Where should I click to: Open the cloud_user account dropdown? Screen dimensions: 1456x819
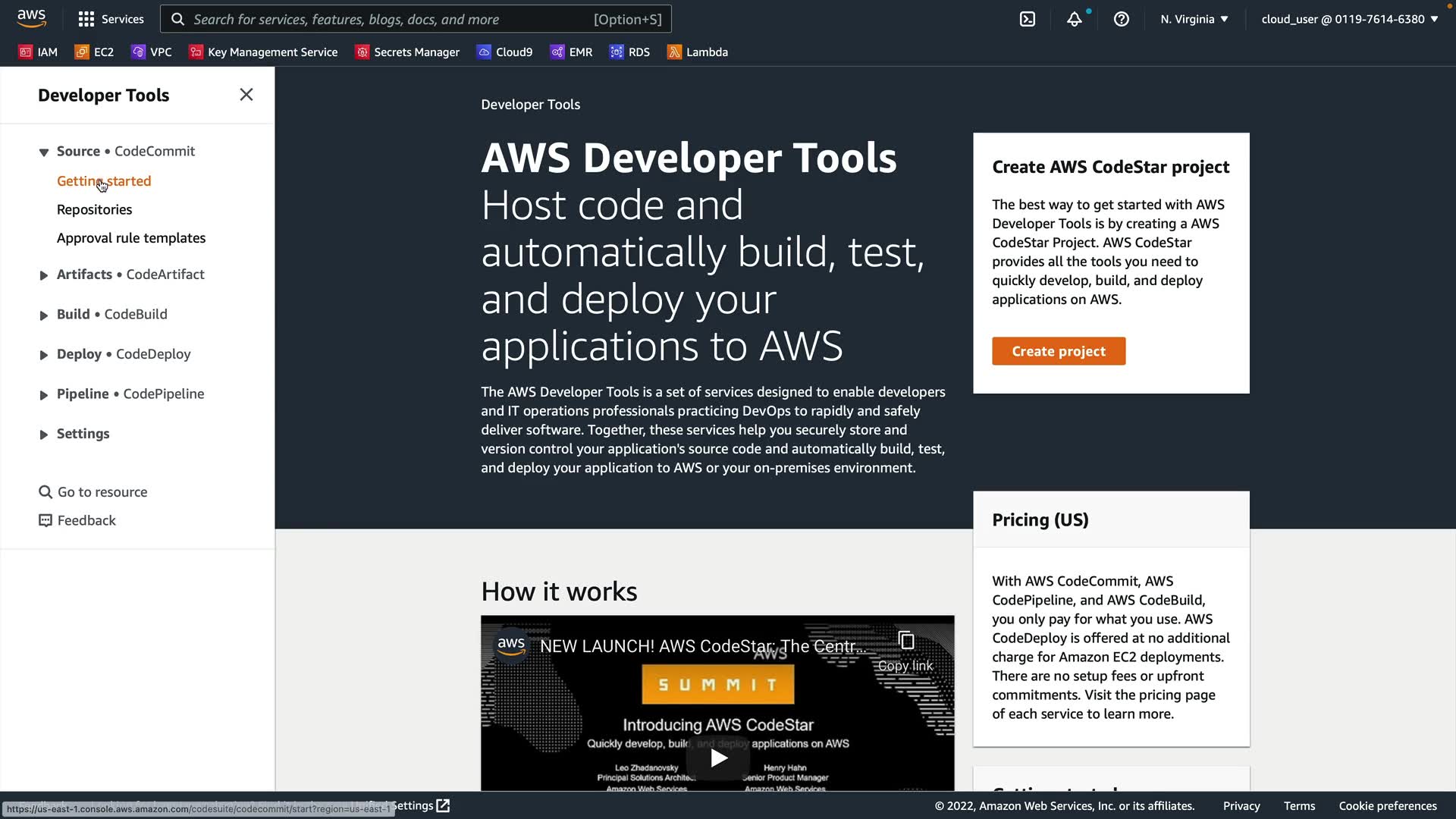point(1349,19)
